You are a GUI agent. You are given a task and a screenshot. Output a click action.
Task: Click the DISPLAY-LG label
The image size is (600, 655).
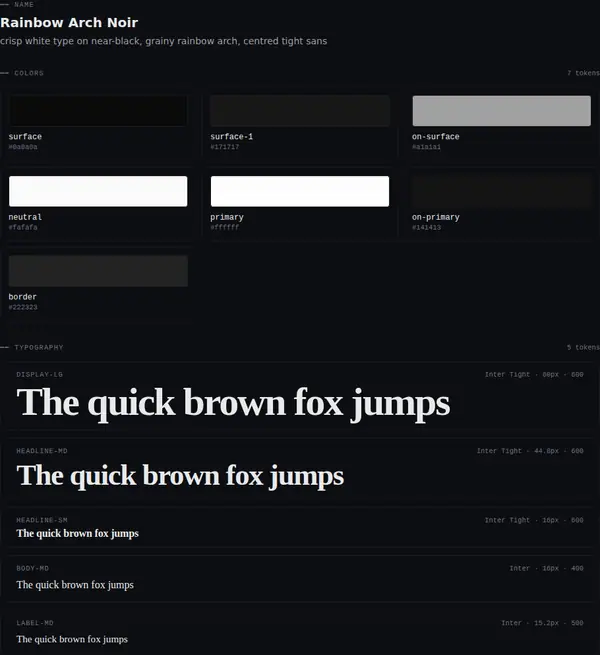40,375
